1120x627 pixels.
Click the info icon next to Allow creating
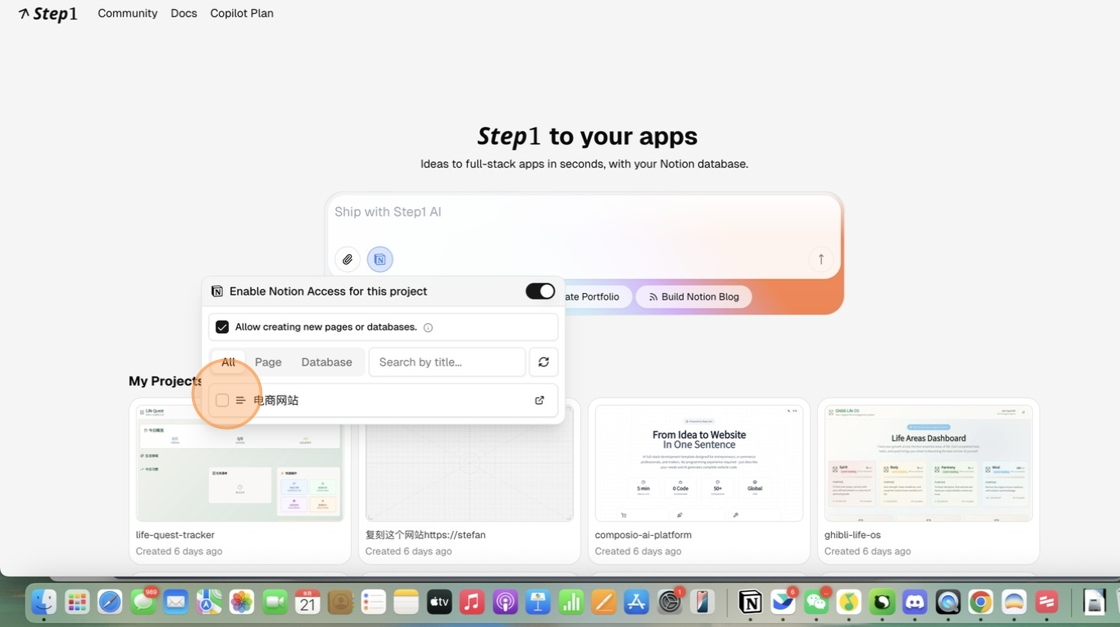428,328
